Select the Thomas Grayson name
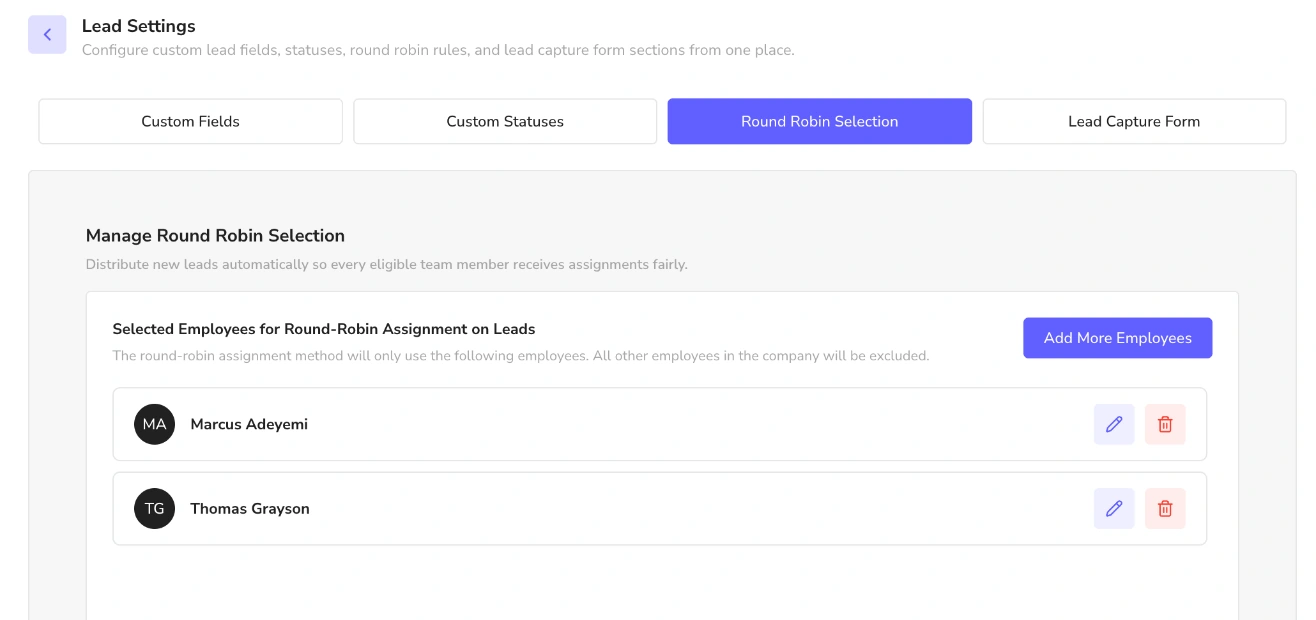The width and height of the screenshot is (1316, 620). (x=250, y=508)
